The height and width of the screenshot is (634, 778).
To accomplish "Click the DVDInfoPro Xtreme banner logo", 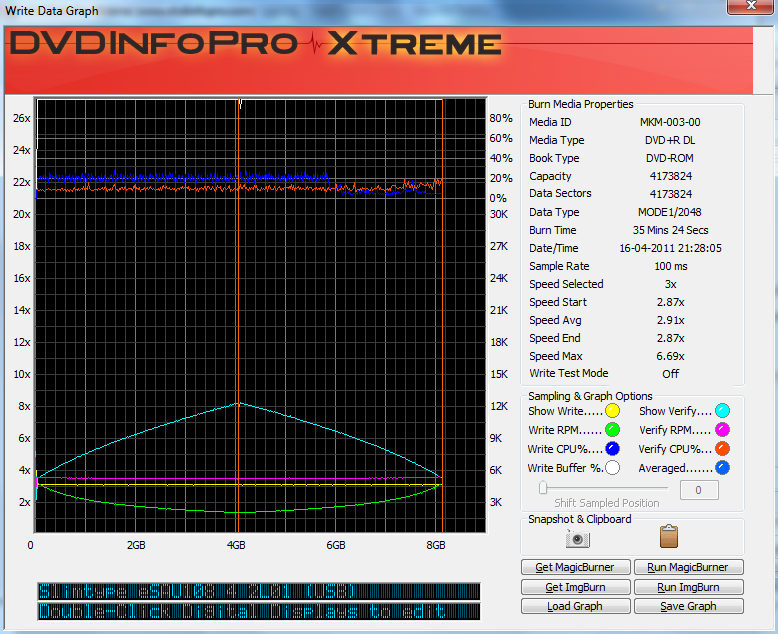I will [256, 44].
